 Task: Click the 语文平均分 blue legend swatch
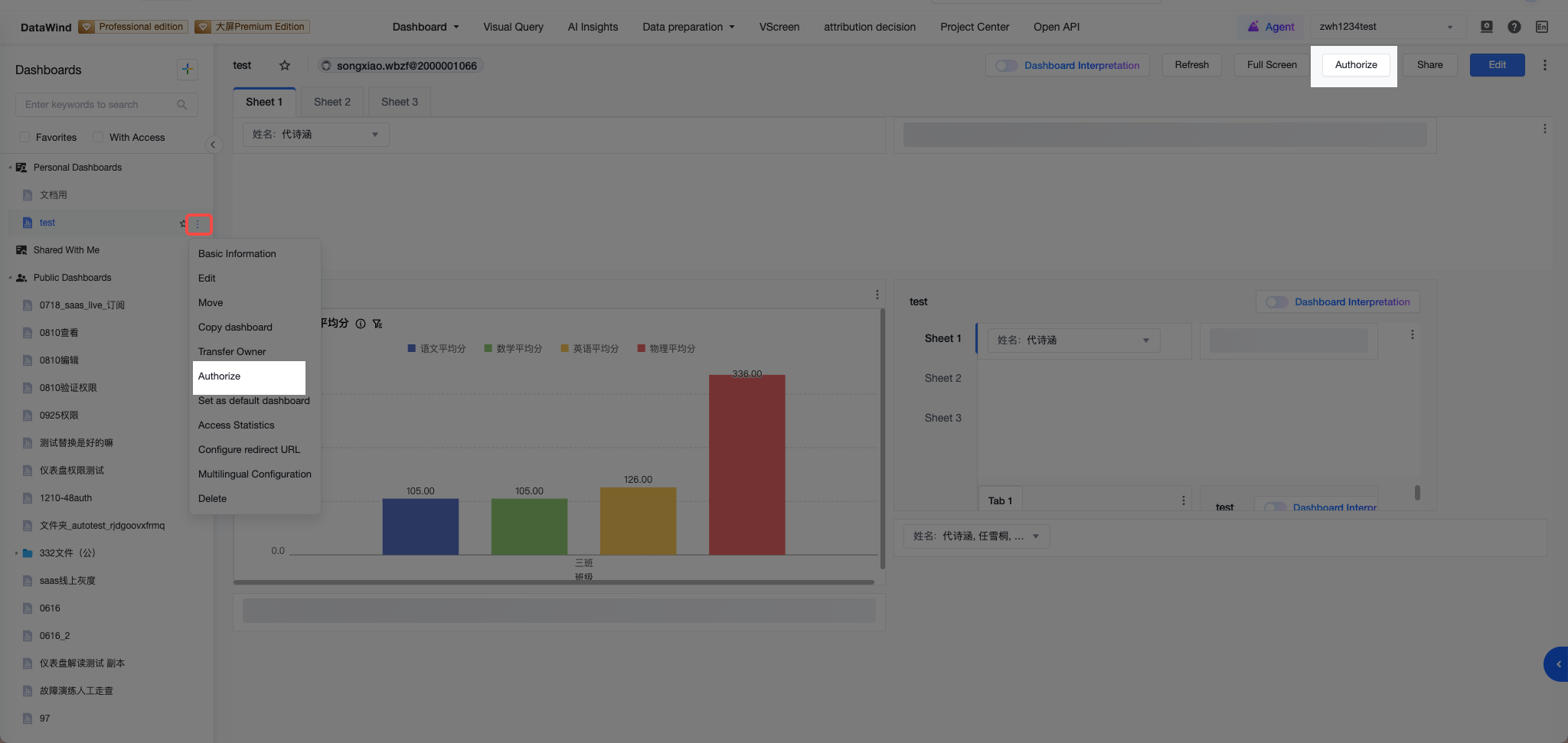click(x=412, y=348)
